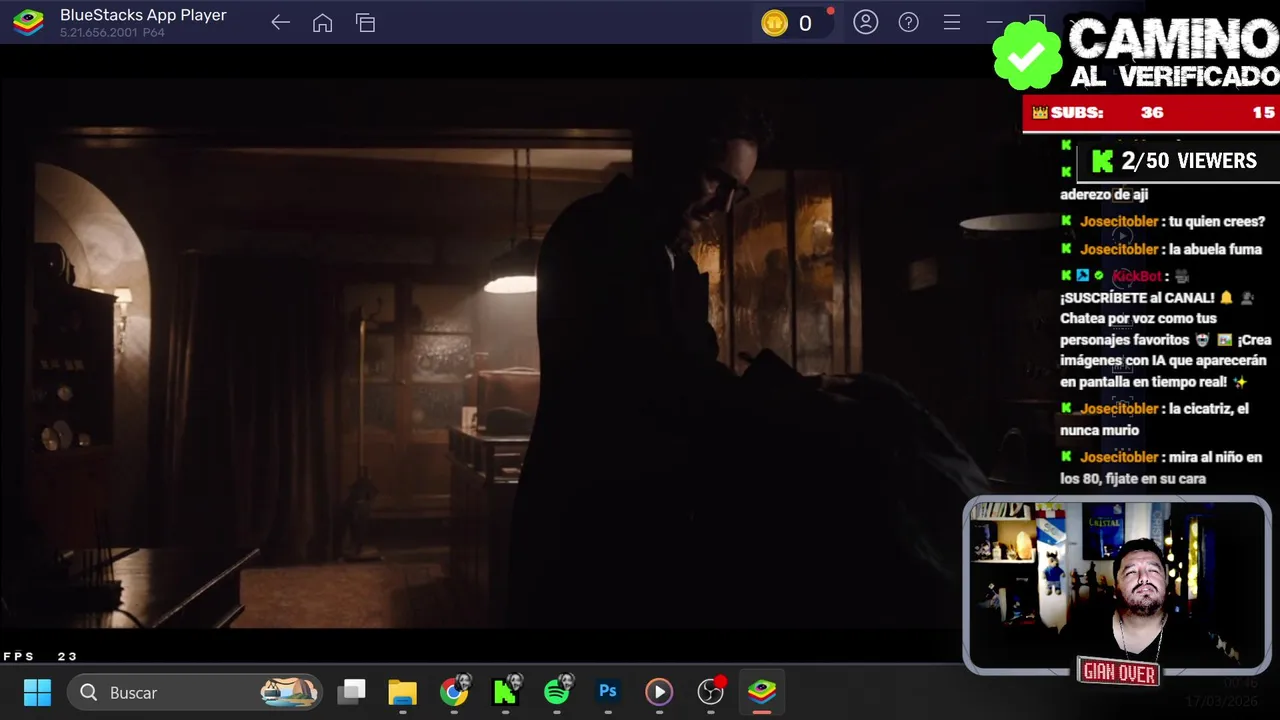This screenshot has width=1280, height=720.
Task: Click the KickBot username in chat
Action: point(1137,276)
